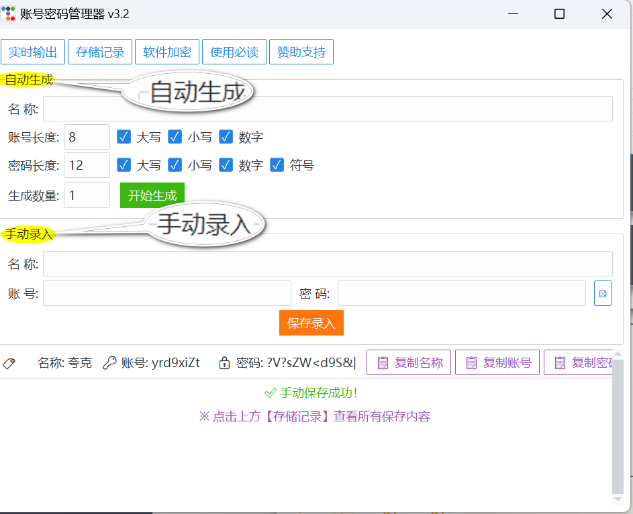Click the key icon beside 账号
The width and height of the screenshot is (633, 514).
[x=109, y=363]
